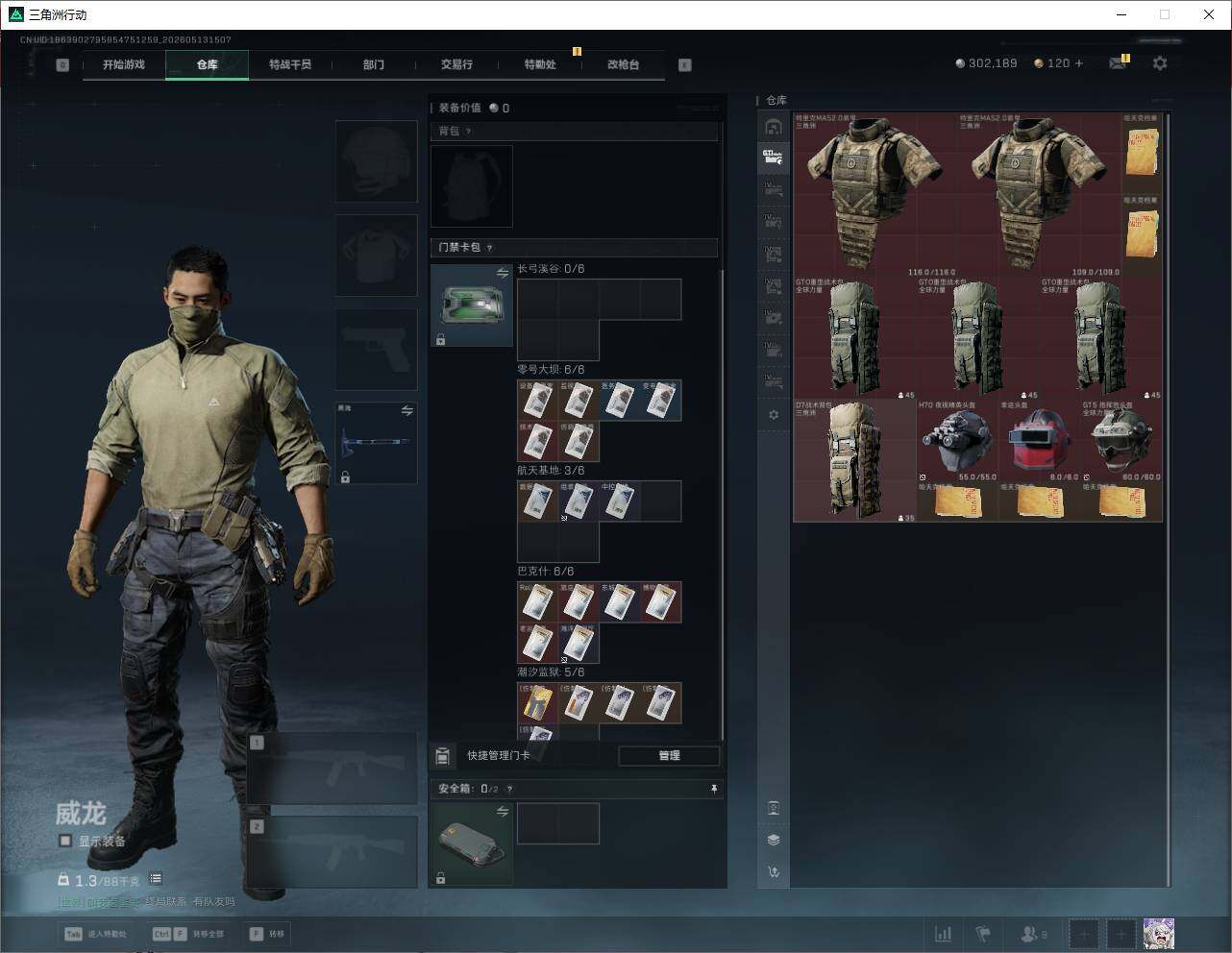Image resolution: width=1232 pixels, height=953 pixels.
Task: Select the MAS2.0 armor with 109.0 durability
Action: click(1040, 195)
